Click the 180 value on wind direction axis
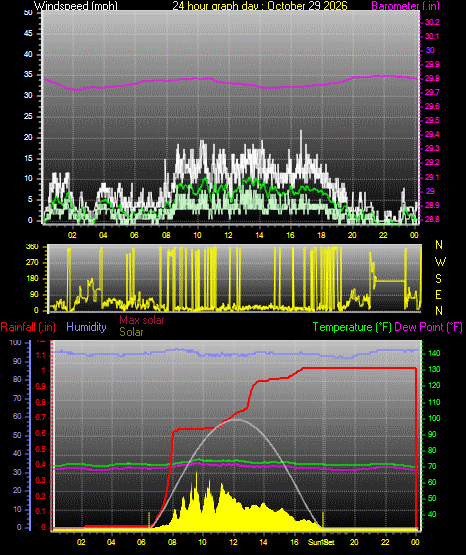 pyautogui.click(x=32, y=279)
